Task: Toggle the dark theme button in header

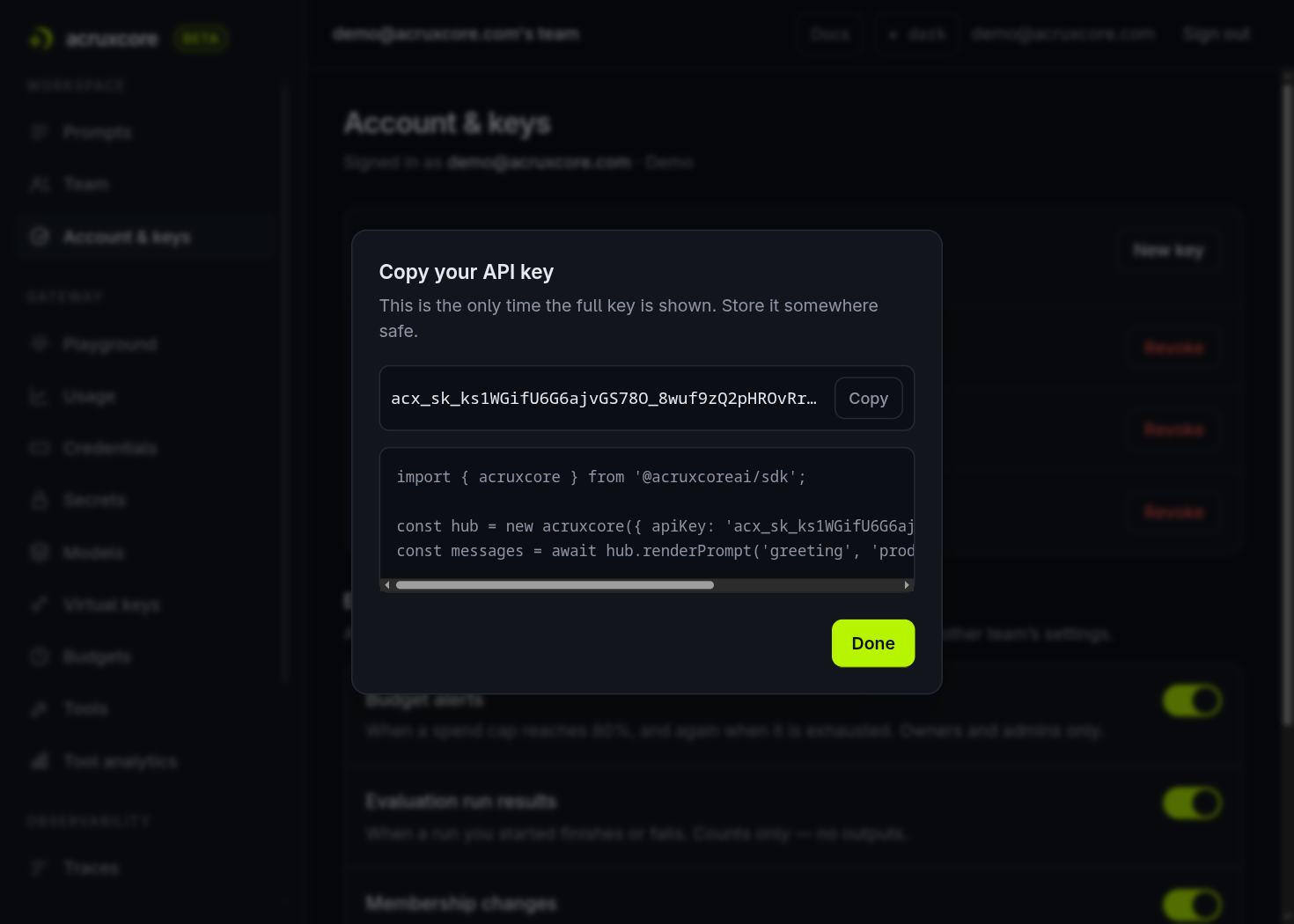Action: tap(916, 34)
